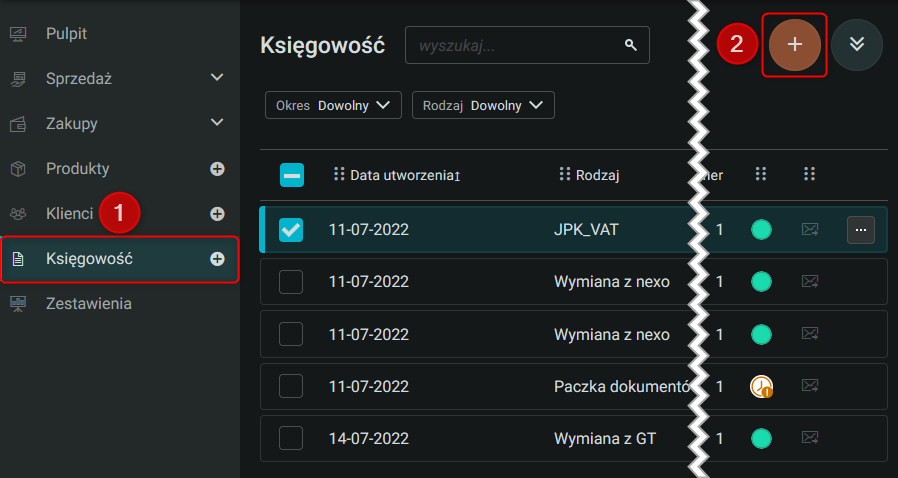This screenshot has width=898, height=478.
Task: Open Zestawienia in the sidebar
Action: click(x=88, y=303)
